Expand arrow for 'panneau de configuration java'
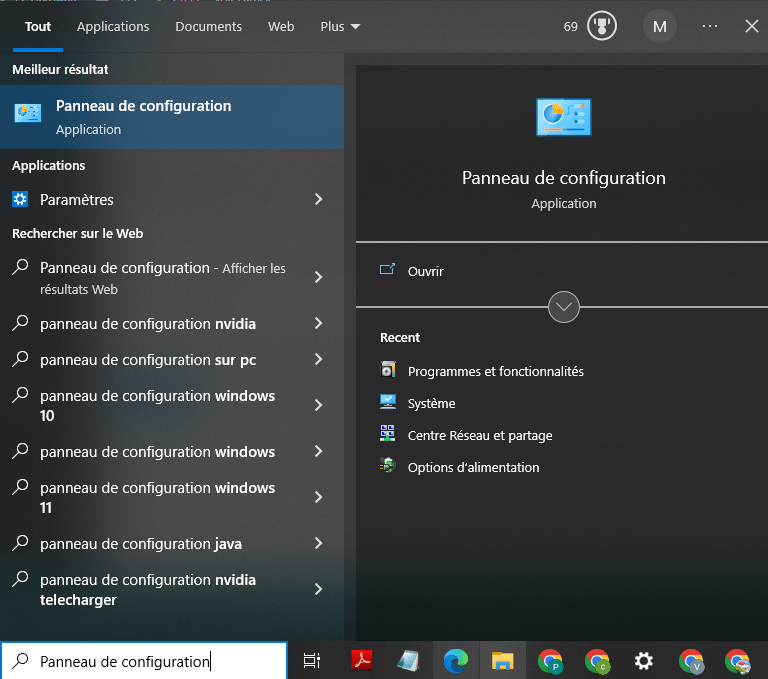The height and width of the screenshot is (679, 768). 318,543
